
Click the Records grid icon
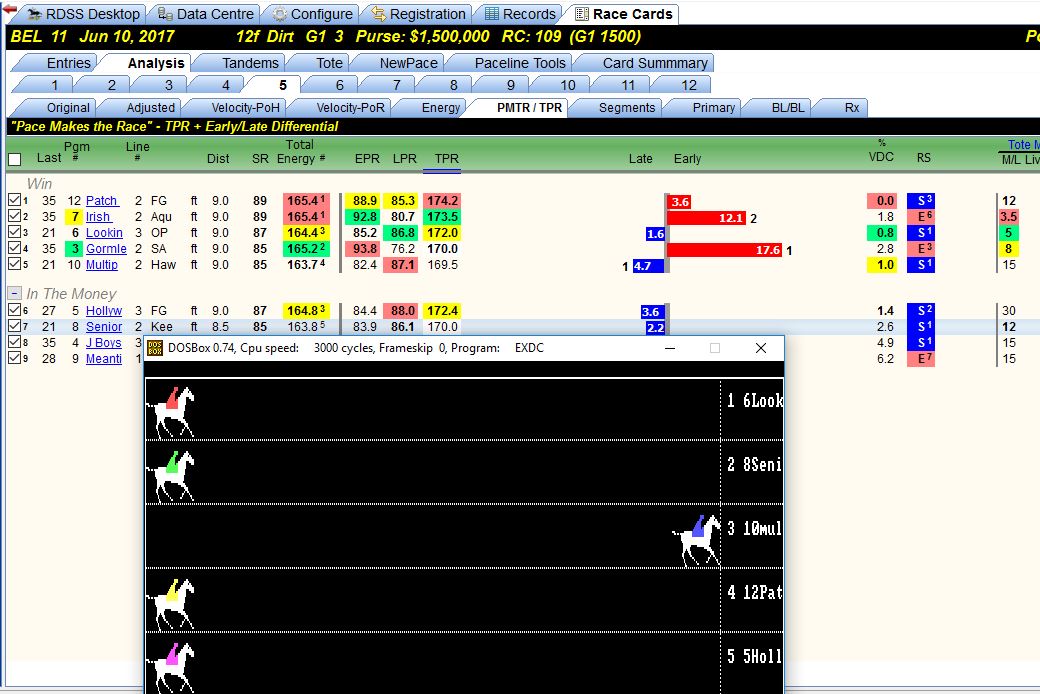click(x=491, y=14)
